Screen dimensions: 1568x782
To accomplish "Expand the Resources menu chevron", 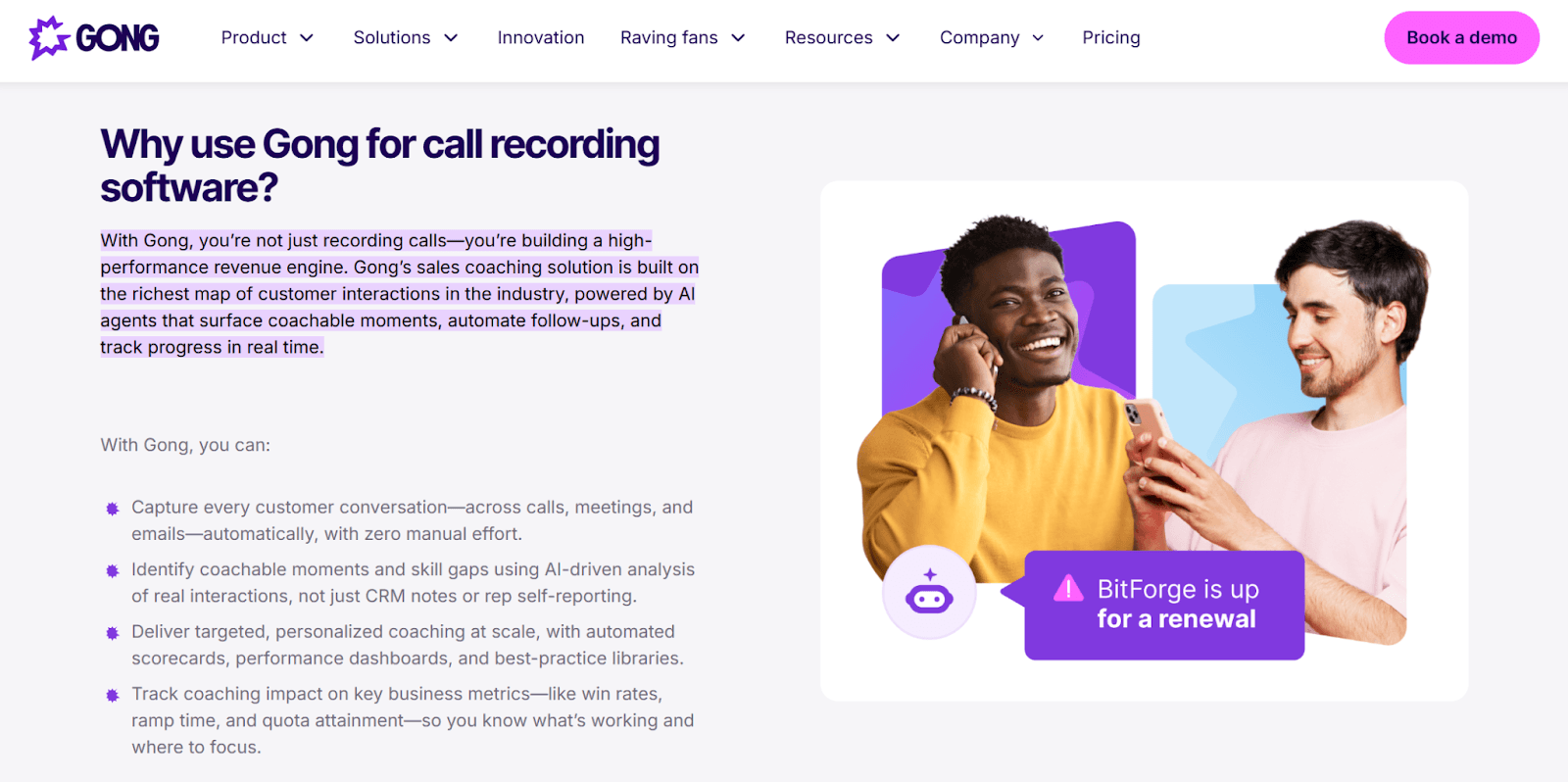I will pos(893,38).
